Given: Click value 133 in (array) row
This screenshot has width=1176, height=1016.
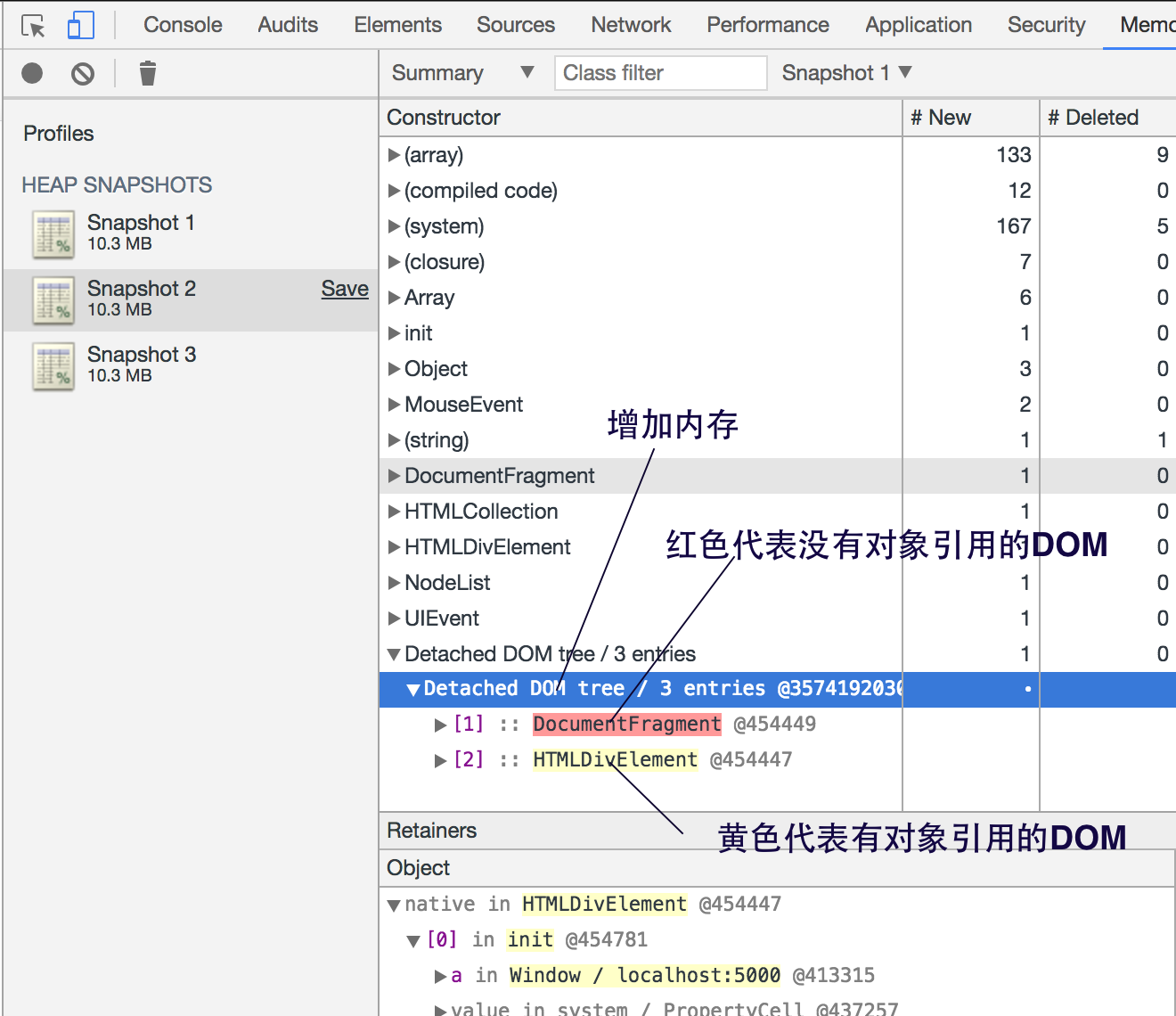Looking at the screenshot, I should click(1014, 155).
